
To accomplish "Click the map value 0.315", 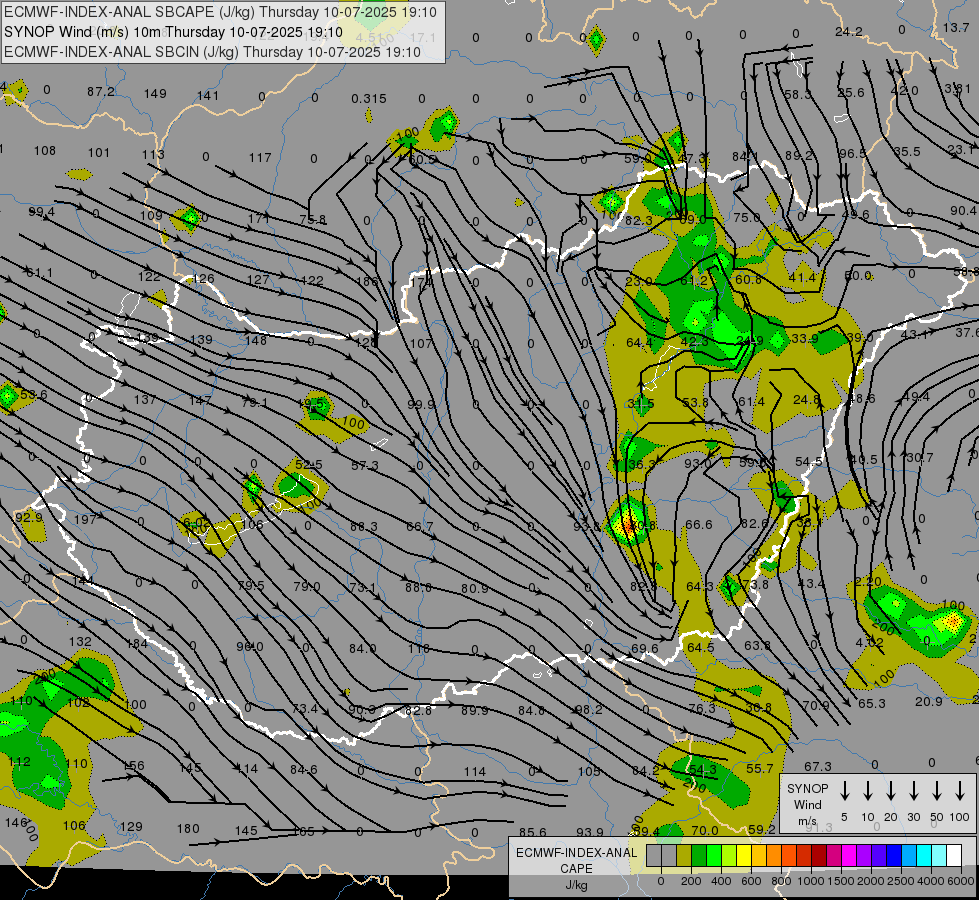I will click(x=368, y=99).
